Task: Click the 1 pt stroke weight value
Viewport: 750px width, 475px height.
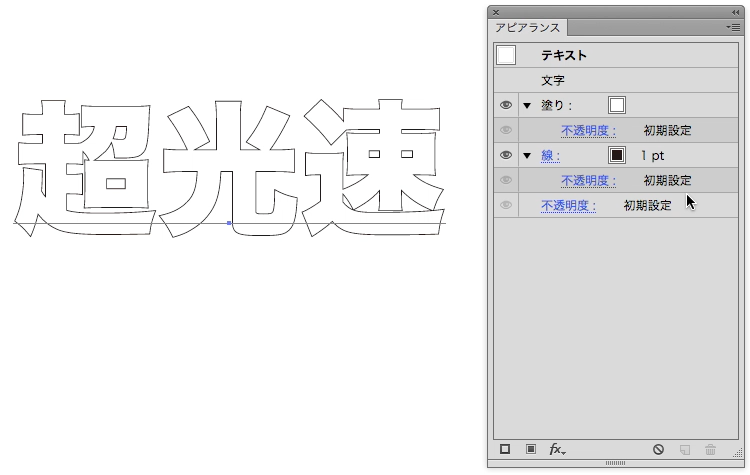Action: (652, 155)
